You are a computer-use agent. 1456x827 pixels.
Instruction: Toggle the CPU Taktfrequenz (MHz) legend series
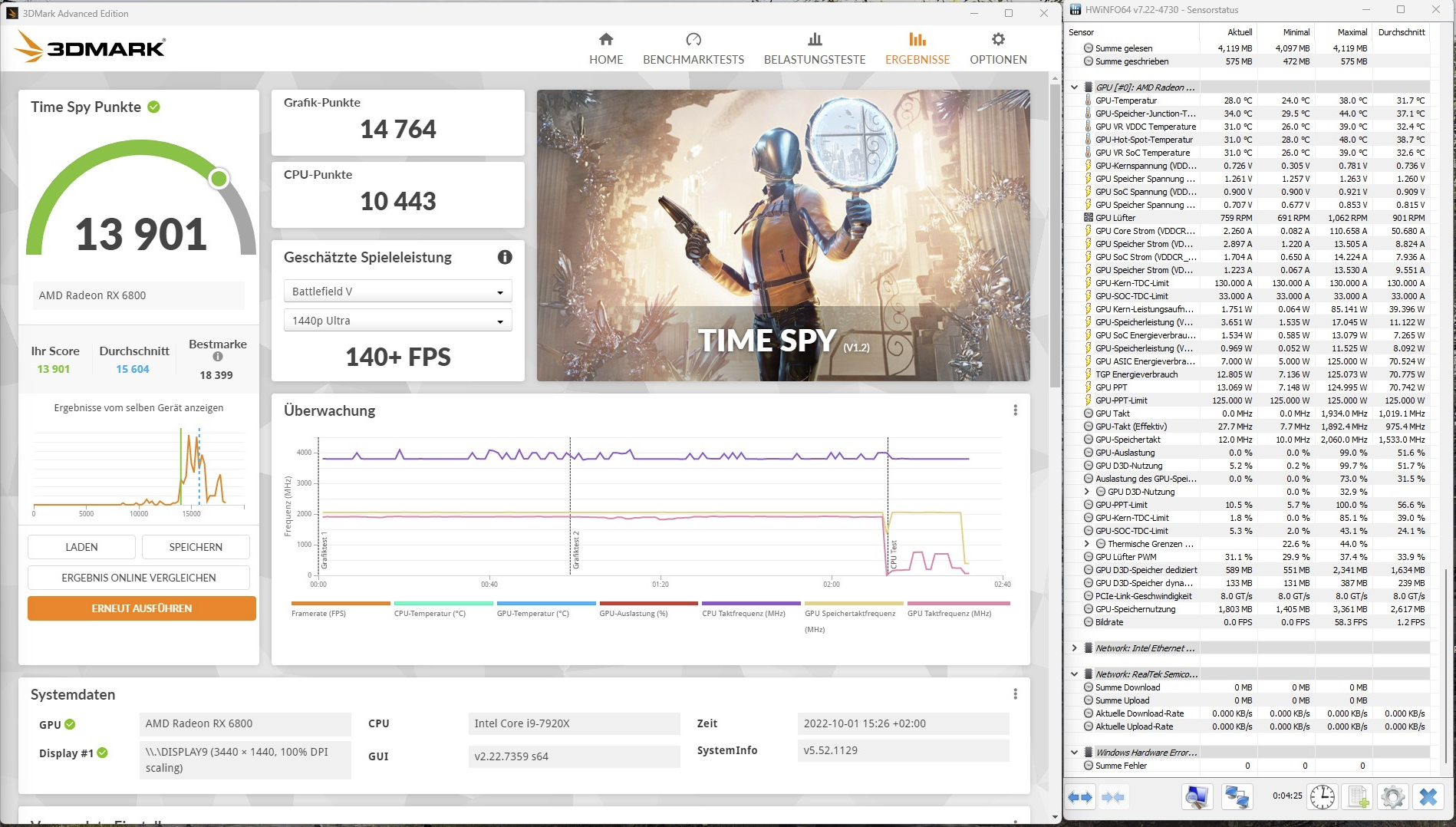point(751,610)
